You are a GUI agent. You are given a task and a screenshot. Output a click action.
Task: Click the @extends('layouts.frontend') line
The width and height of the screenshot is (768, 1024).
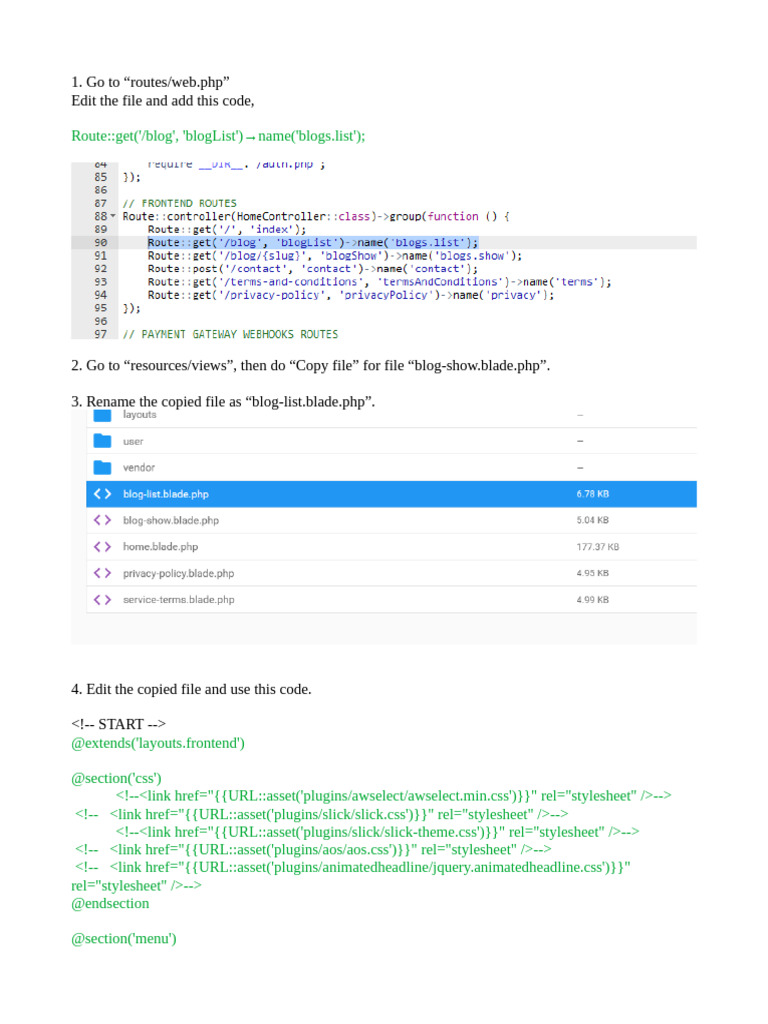tap(158, 743)
